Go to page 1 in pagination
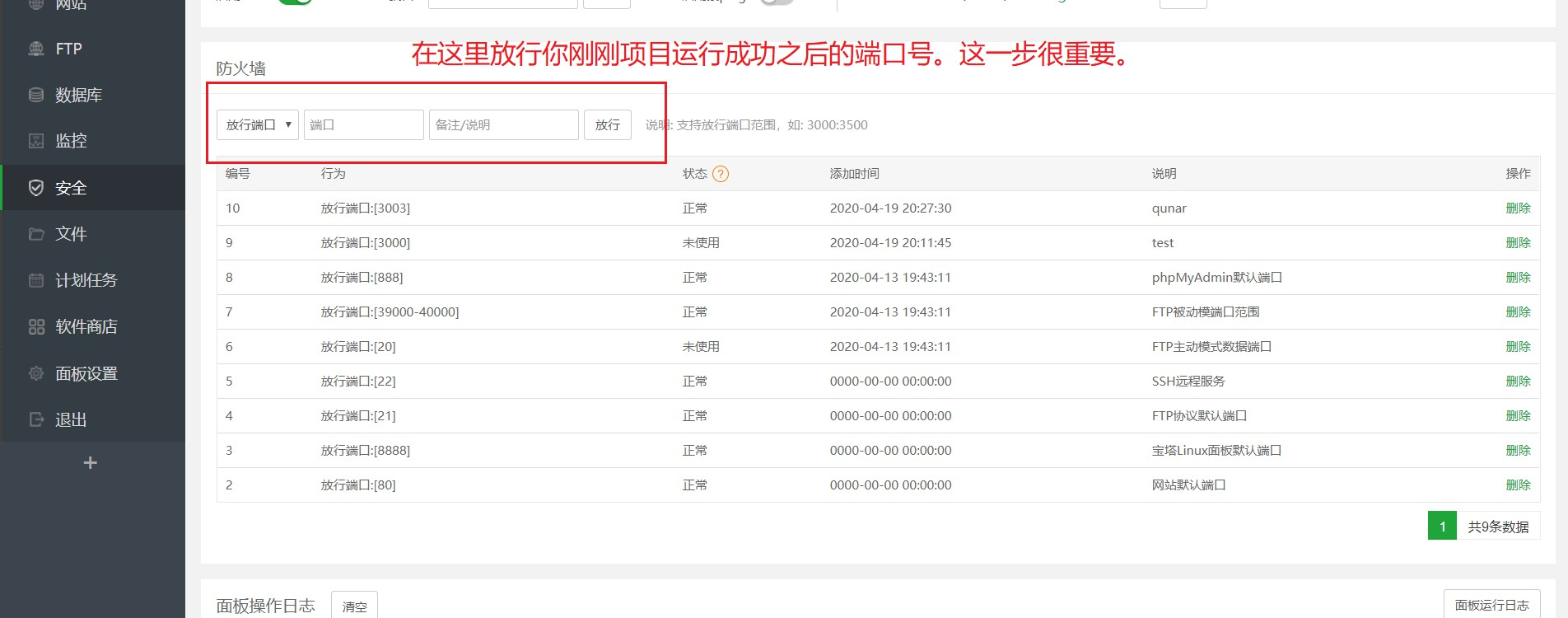Screen dimensions: 1568x618 tap(1442, 526)
